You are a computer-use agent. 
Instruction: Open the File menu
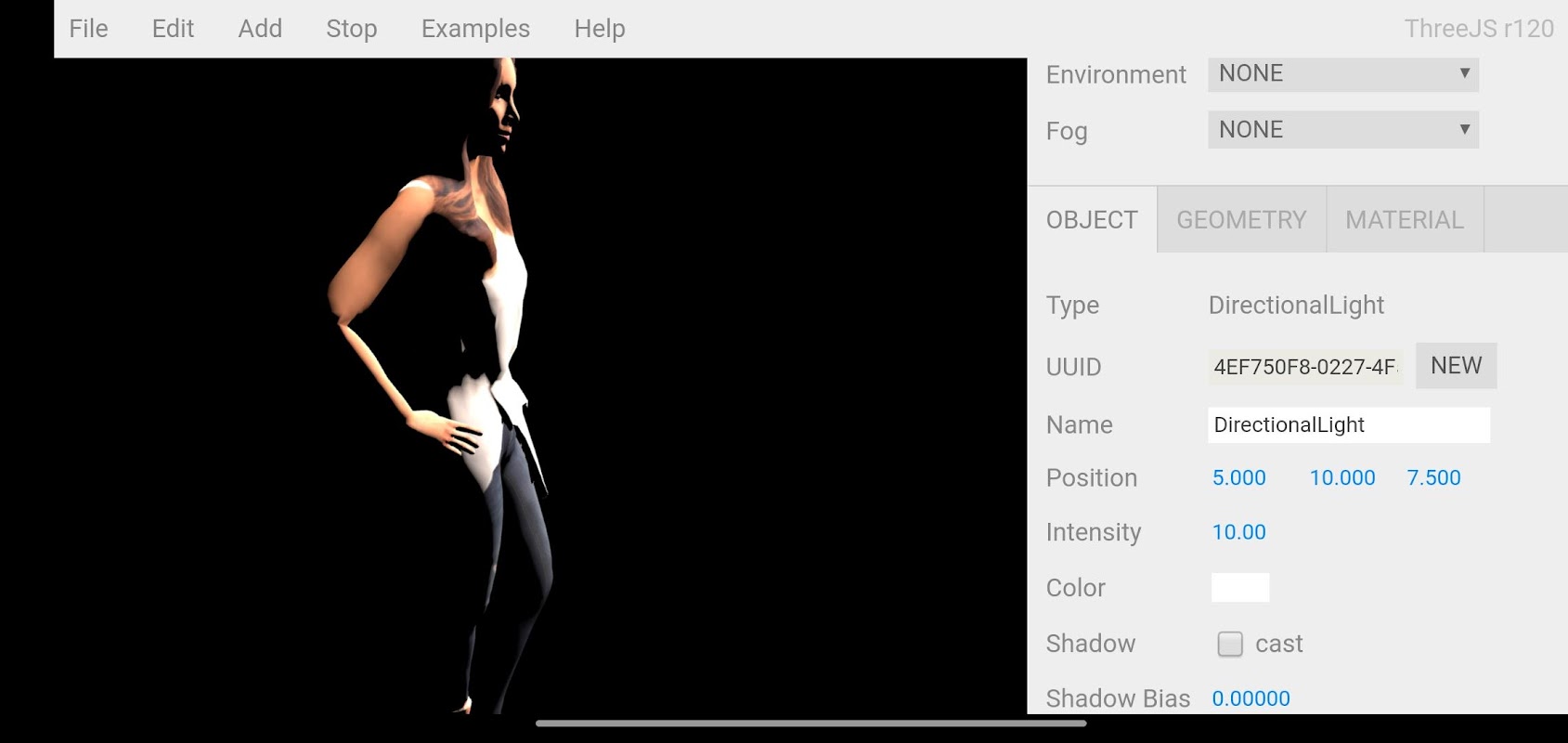tap(88, 29)
